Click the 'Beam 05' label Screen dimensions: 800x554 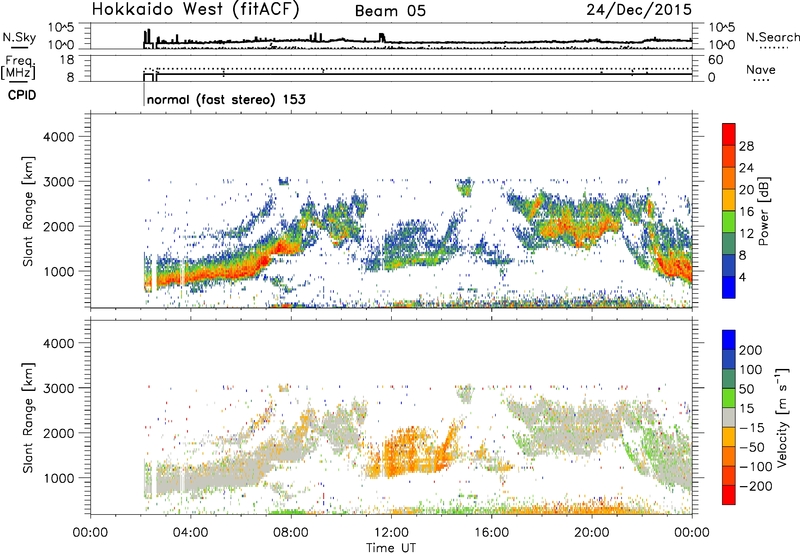pos(390,11)
